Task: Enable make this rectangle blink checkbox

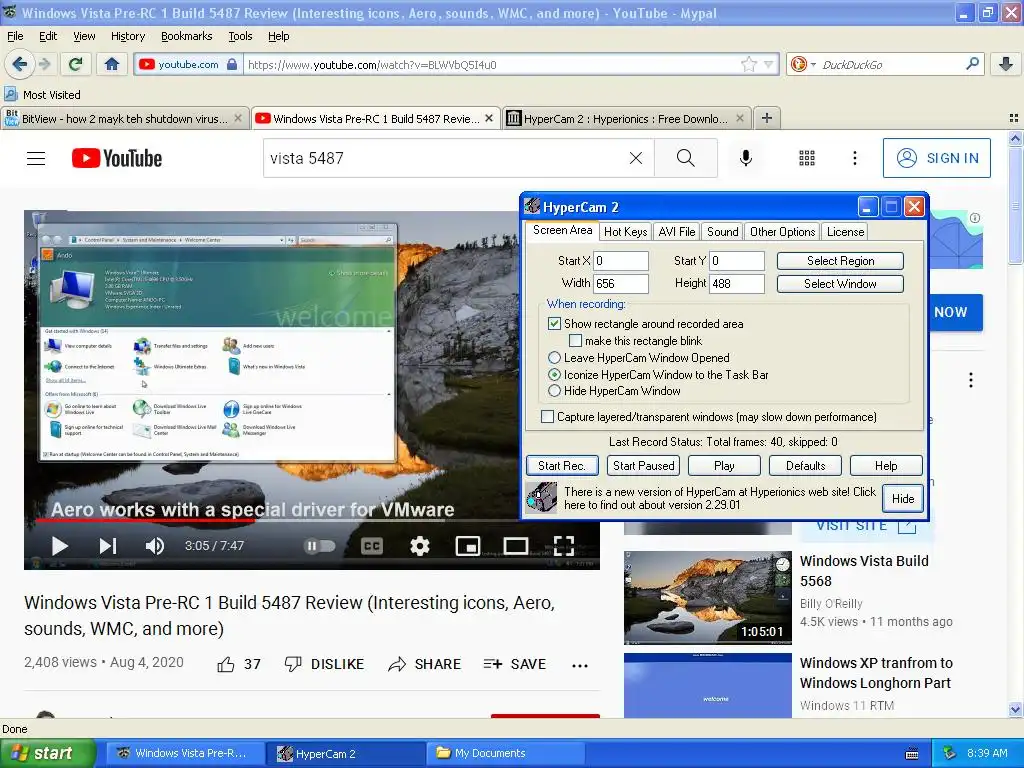Action: 575,340
